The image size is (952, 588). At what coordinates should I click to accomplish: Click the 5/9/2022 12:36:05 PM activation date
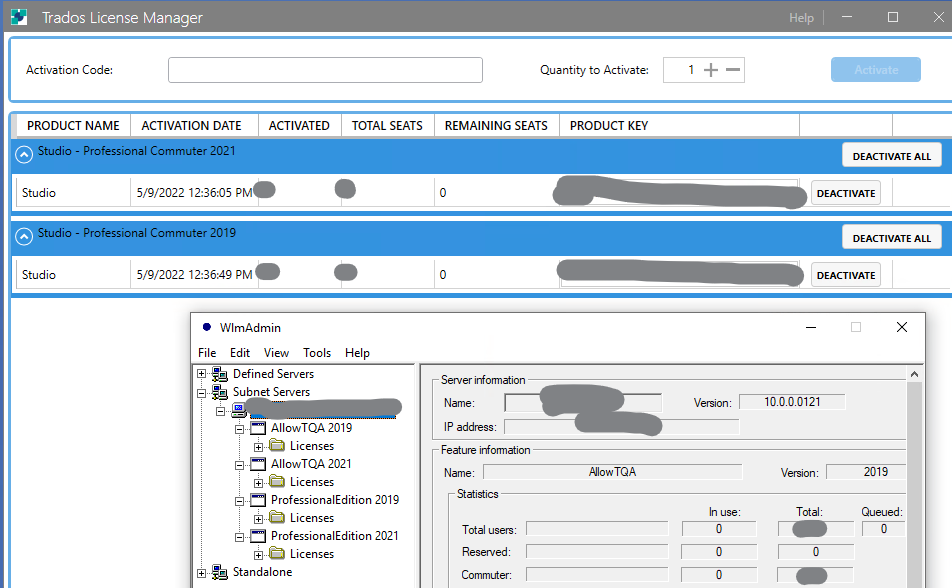click(194, 193)
